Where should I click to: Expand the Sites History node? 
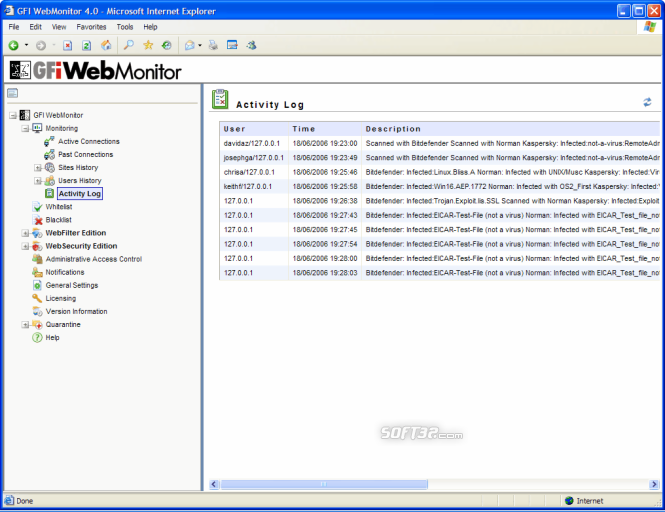pos(37,168)
